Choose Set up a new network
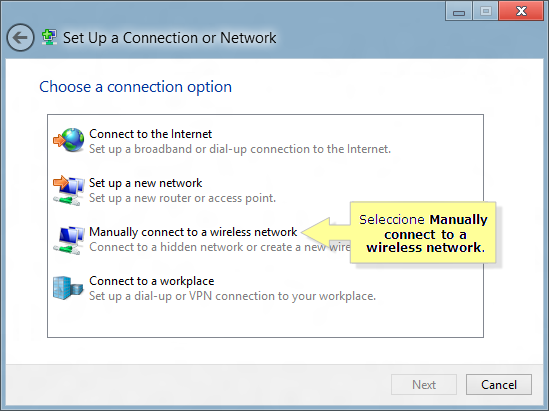The height and width of the screenshot is (412, 549). (x=145, y=183)
